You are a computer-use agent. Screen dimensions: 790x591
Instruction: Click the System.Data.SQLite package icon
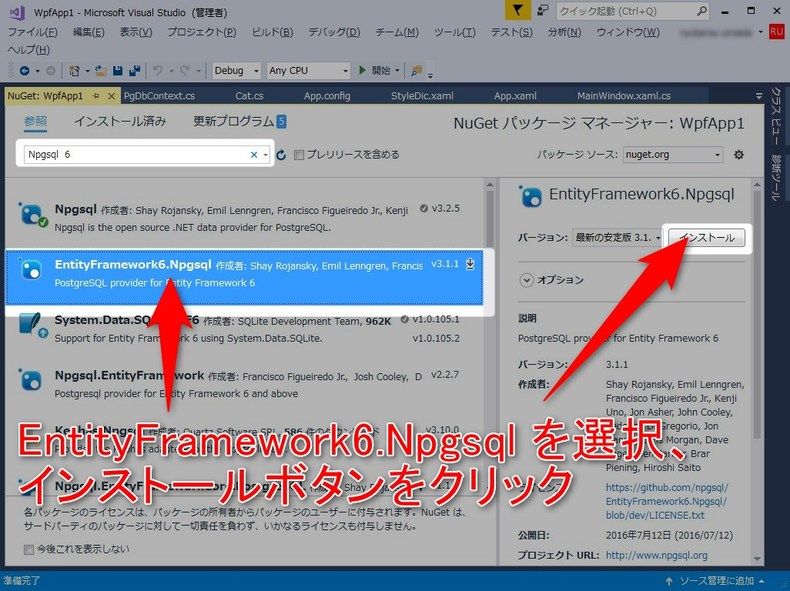click(32, 325)
